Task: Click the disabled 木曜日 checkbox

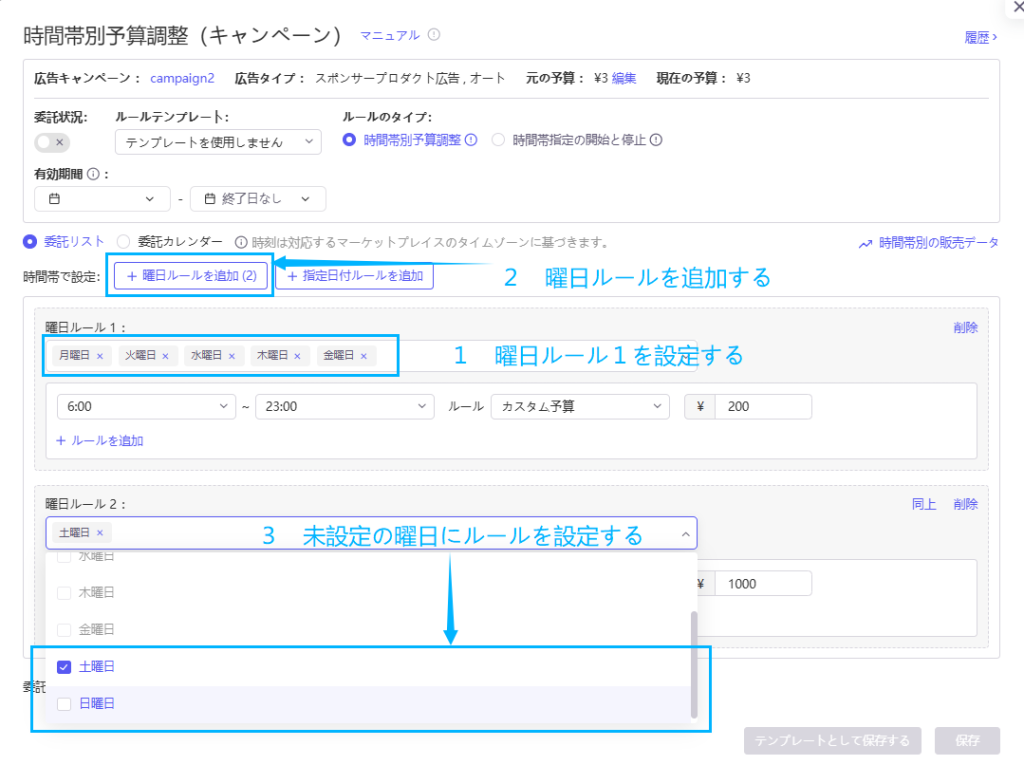Action: (64, 593)
